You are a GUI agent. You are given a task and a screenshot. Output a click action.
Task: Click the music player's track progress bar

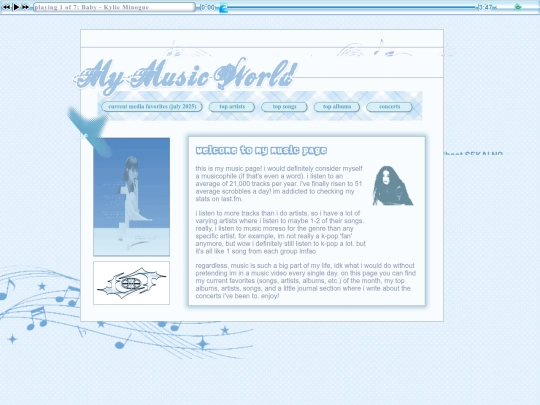pos(348,7)
